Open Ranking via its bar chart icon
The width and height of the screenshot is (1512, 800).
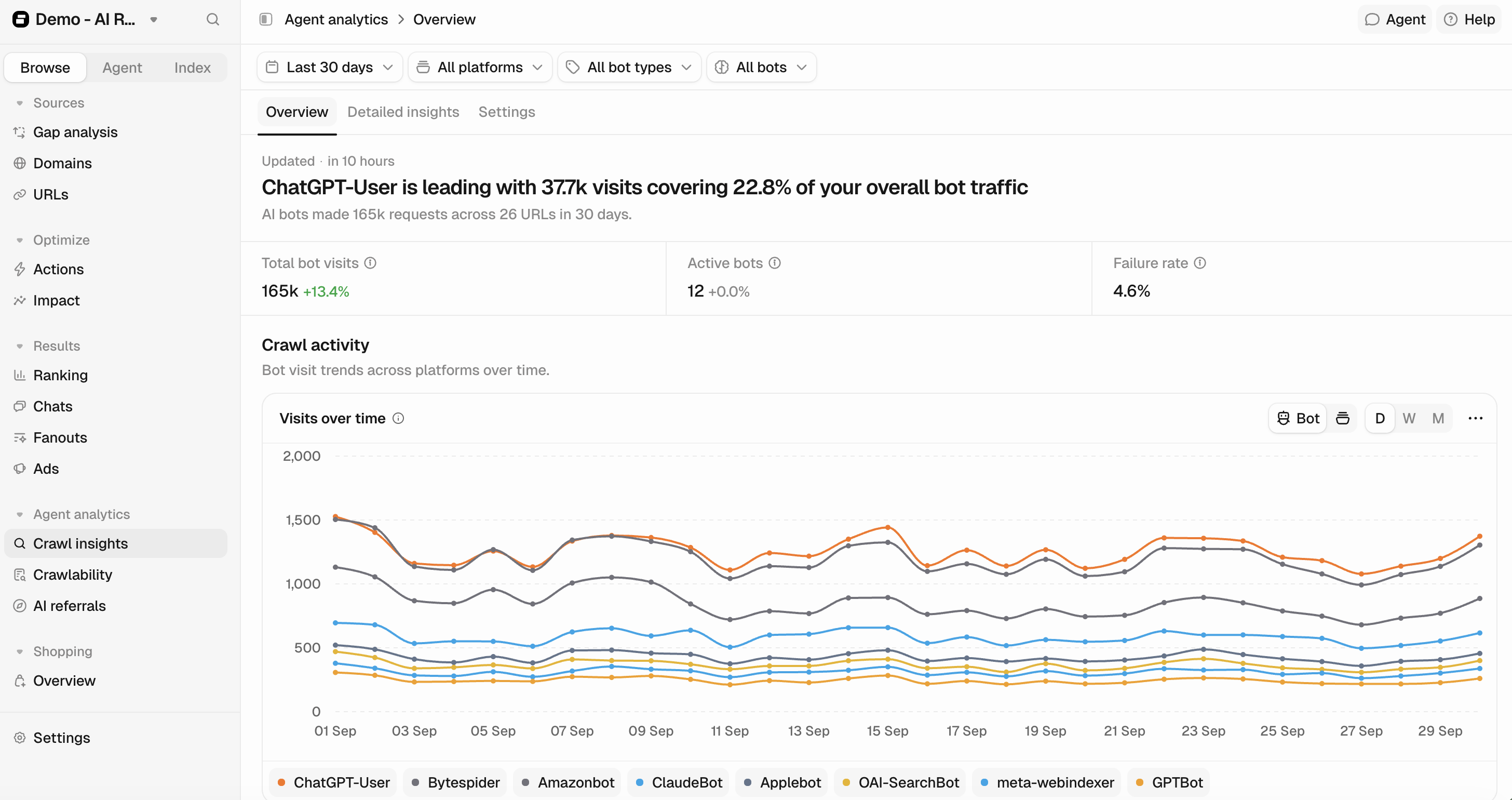[x=20, y=375]
